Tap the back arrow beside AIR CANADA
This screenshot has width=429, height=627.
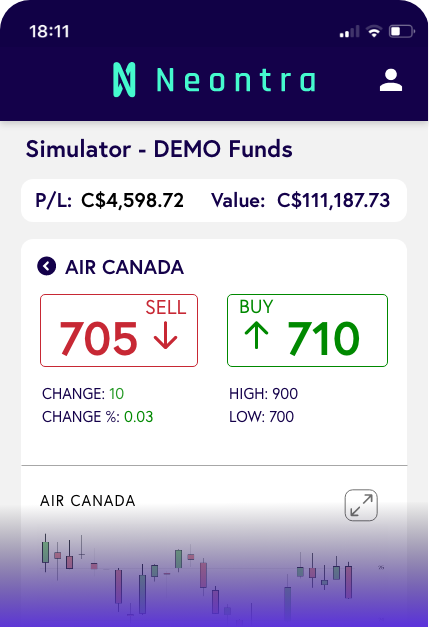pos(46,266)
